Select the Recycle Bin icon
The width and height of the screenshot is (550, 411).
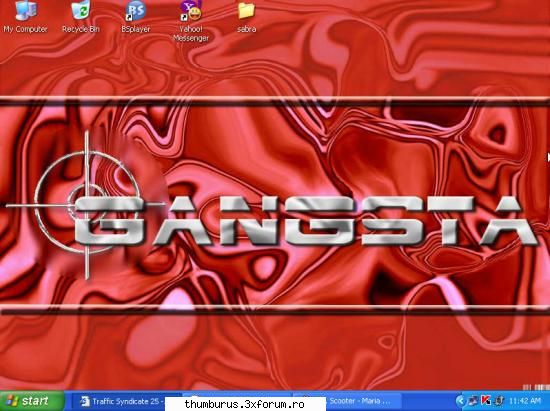click(x=81, y=17)
